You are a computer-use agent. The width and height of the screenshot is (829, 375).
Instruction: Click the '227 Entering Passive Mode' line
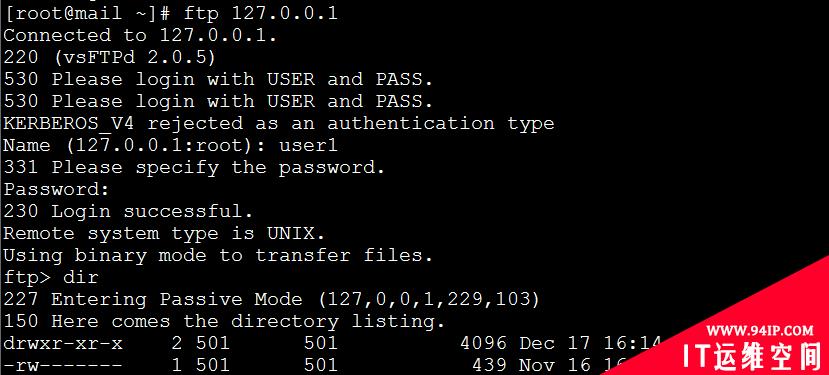tap(272, 299)
